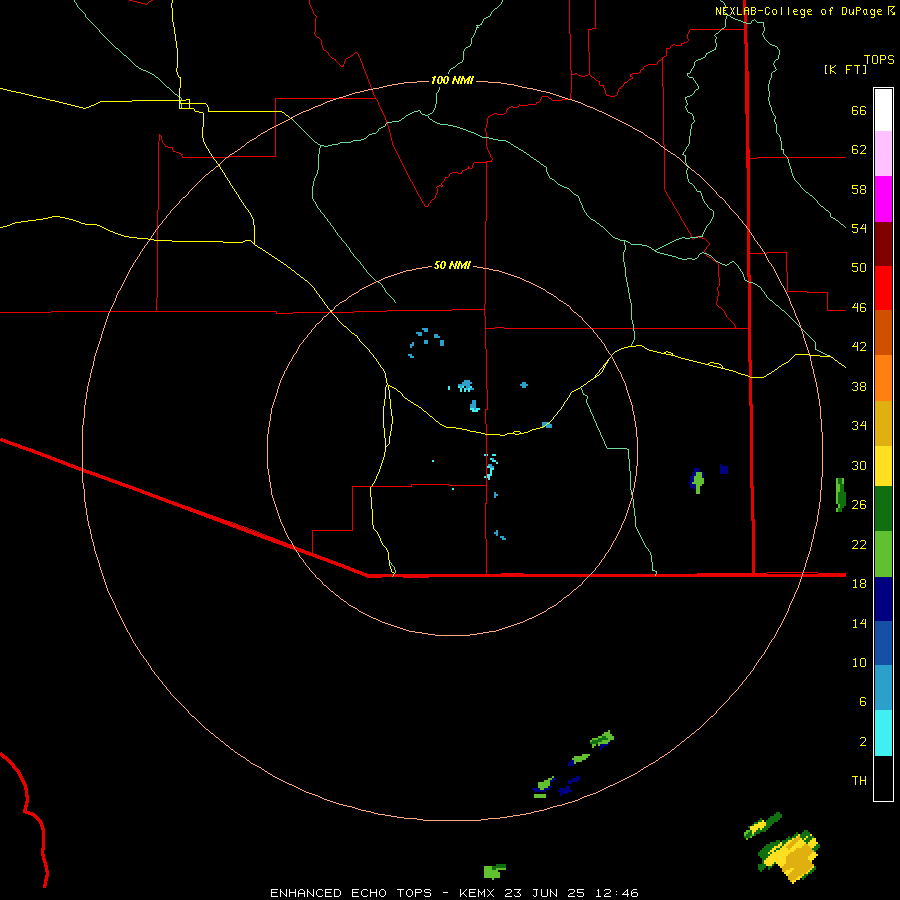Click the '22' scale label

tap(859, 544)
